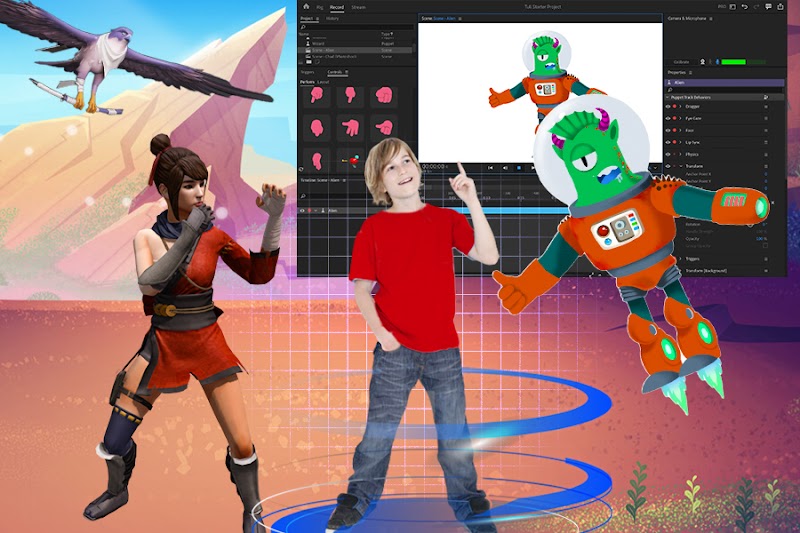Toggle the microphone input icon
This screenshot has width=800, height=533.
tap(717, 62)
